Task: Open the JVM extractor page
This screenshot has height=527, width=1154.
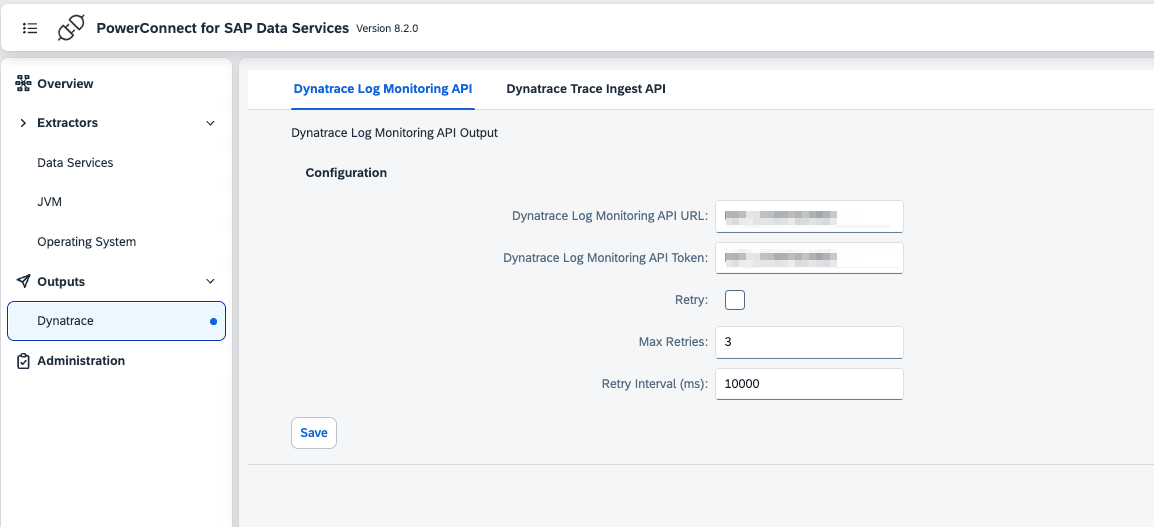Action: (49, 202)
